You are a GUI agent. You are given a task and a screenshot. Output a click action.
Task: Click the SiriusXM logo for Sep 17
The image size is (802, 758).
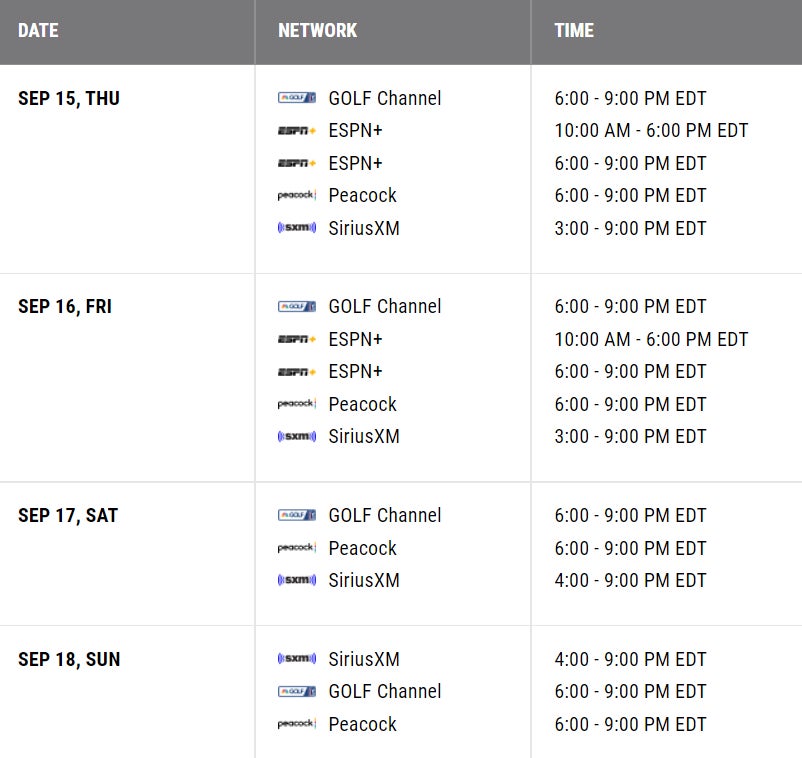coord(297,580)
